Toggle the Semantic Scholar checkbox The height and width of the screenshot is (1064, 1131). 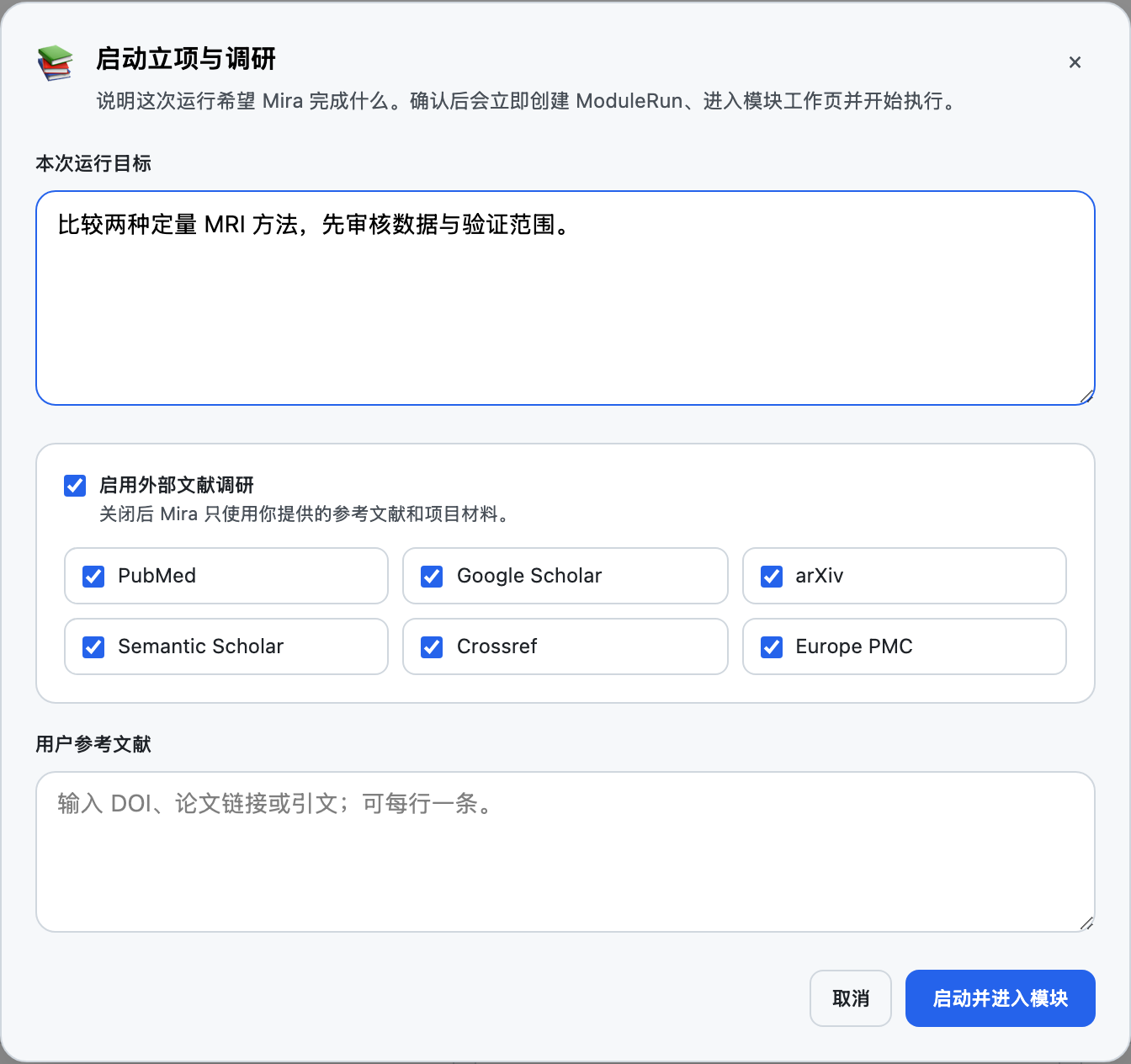point(93,647)
